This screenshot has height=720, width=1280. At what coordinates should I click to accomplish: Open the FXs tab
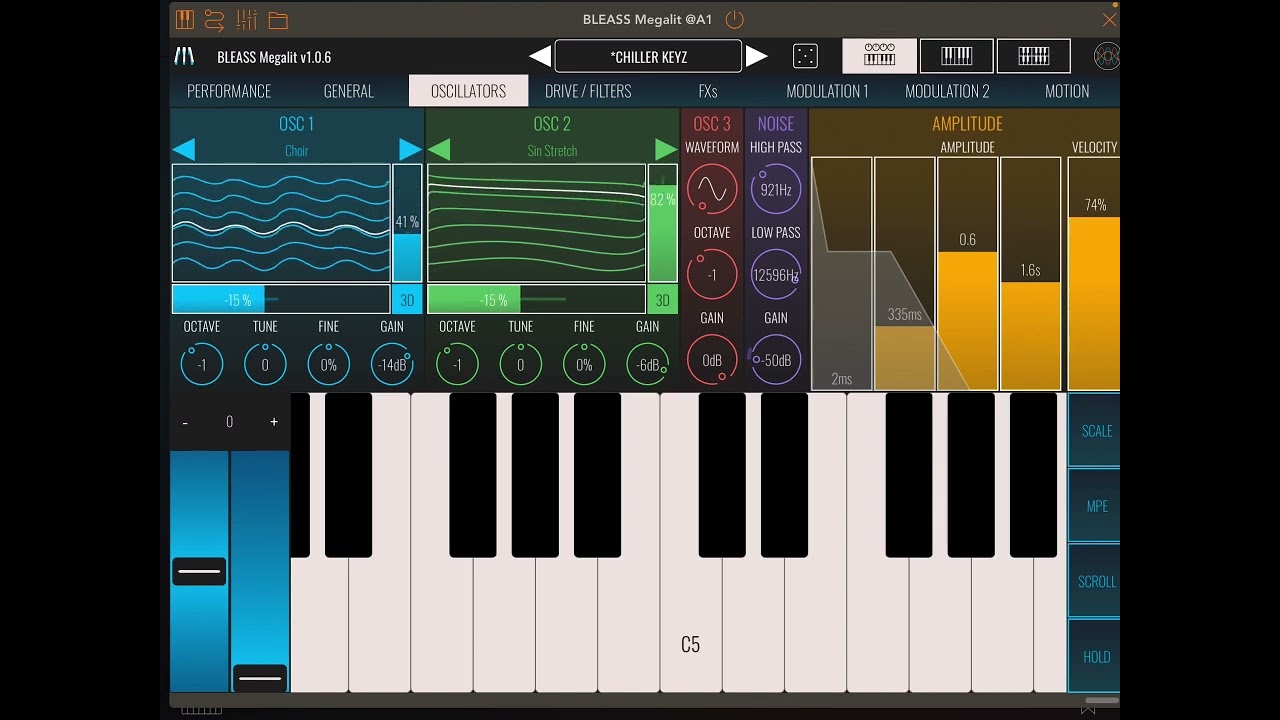[708, 91]
